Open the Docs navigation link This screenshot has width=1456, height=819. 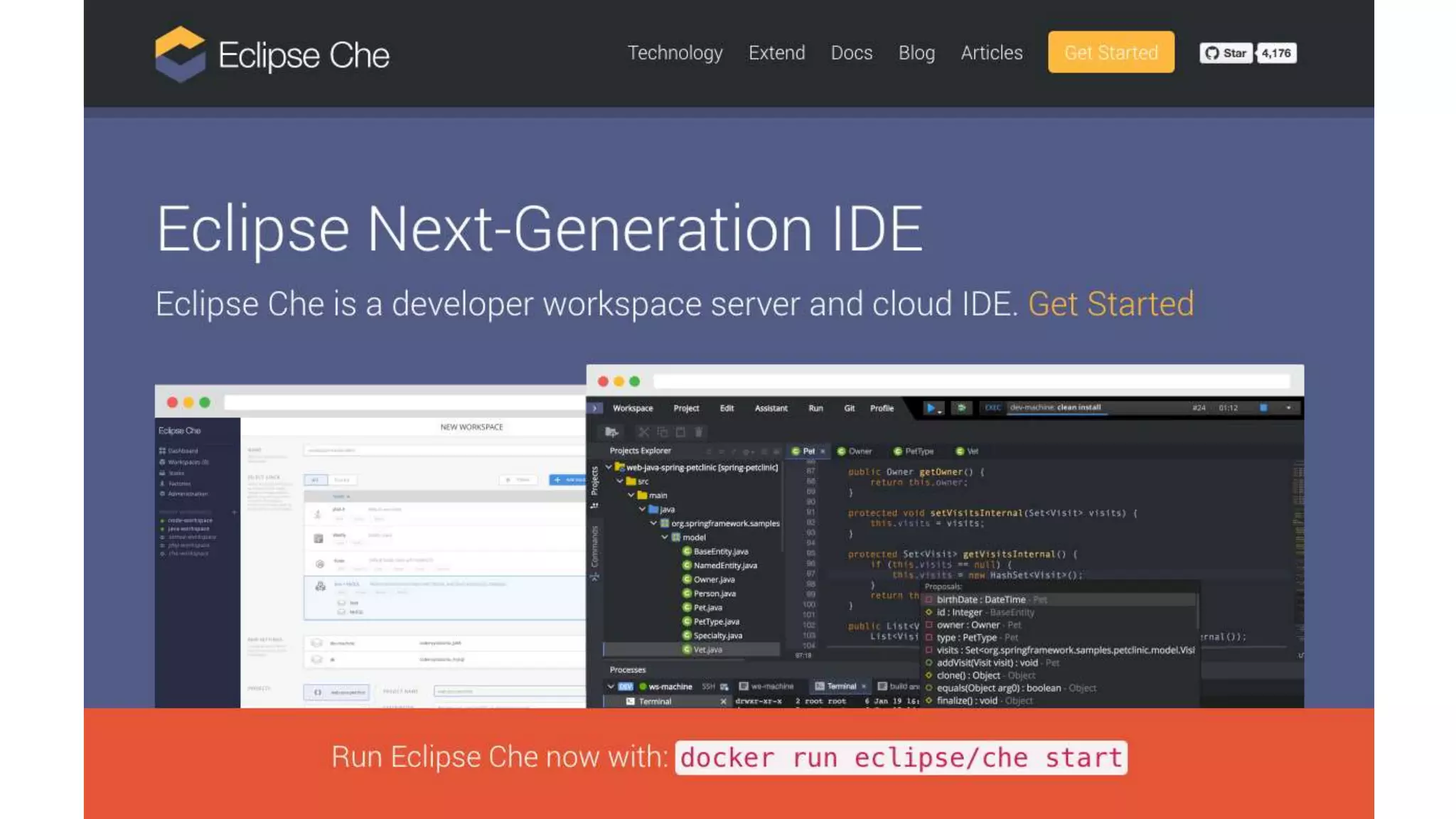[x=851, y=53]
